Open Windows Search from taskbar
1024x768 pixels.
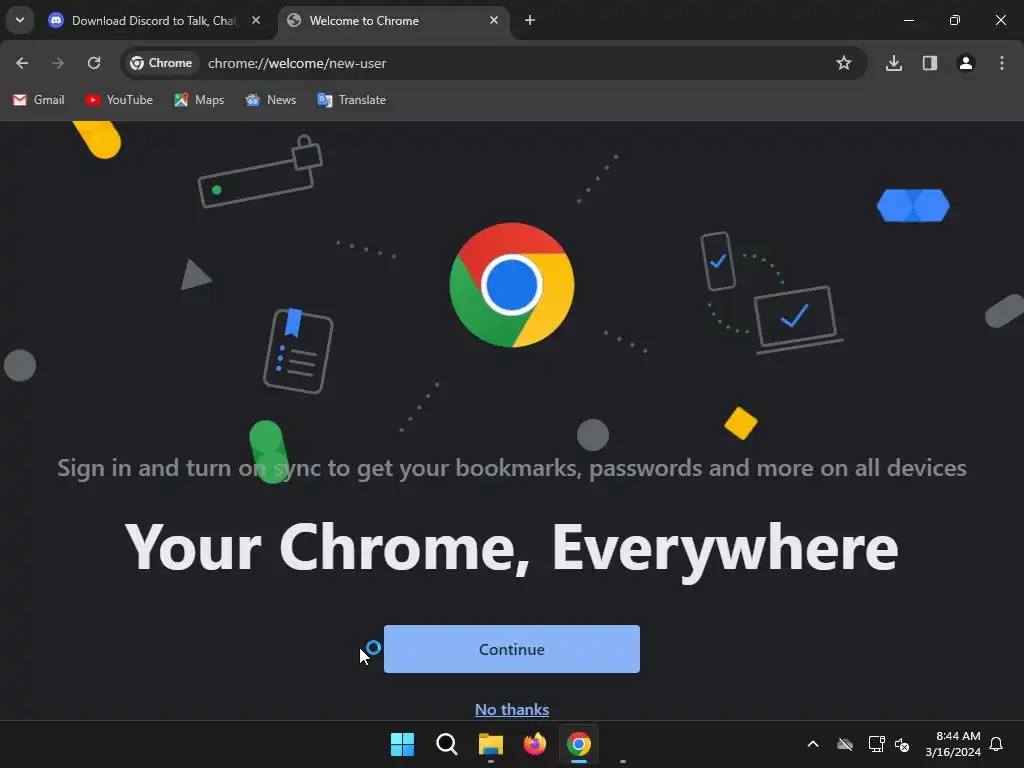447,744
